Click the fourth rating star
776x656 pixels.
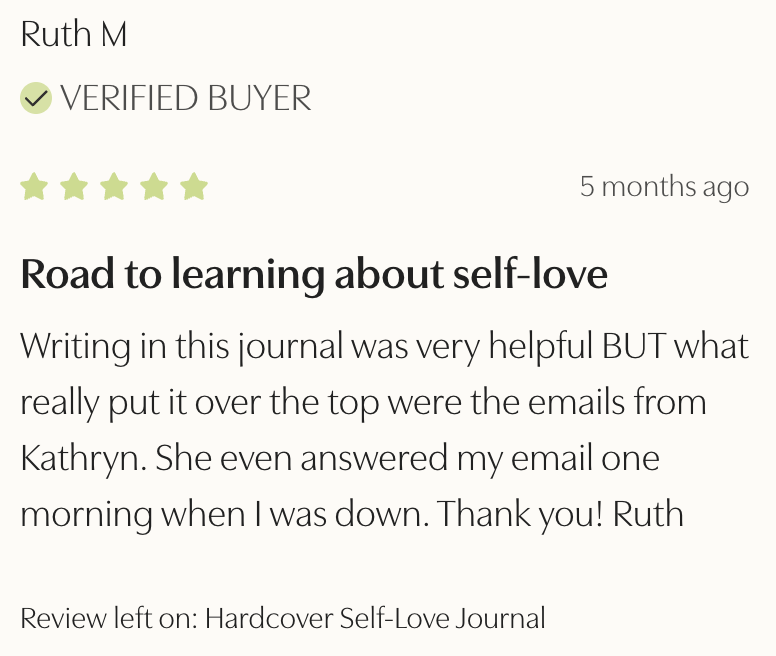[x=154, y=187]
